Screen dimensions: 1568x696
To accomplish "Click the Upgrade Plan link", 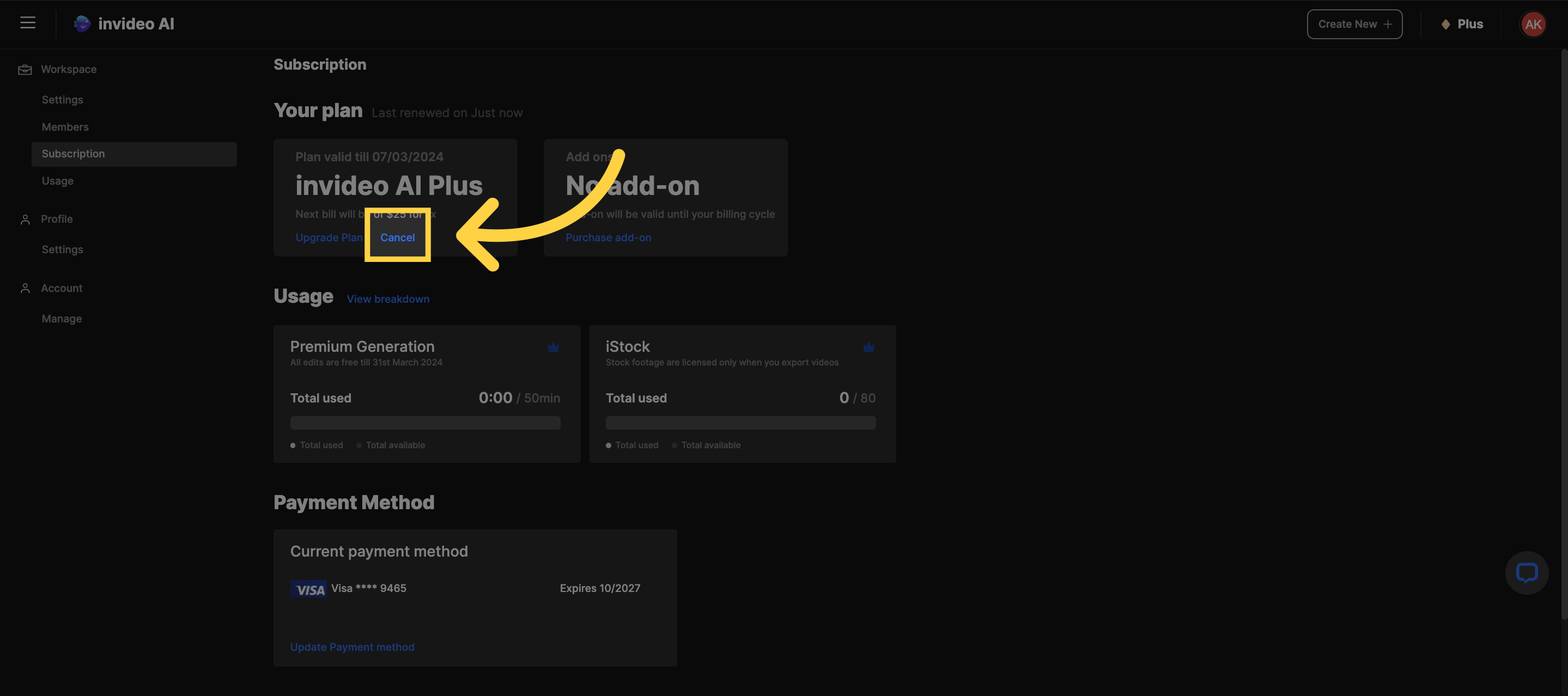I will coord(328,237).
